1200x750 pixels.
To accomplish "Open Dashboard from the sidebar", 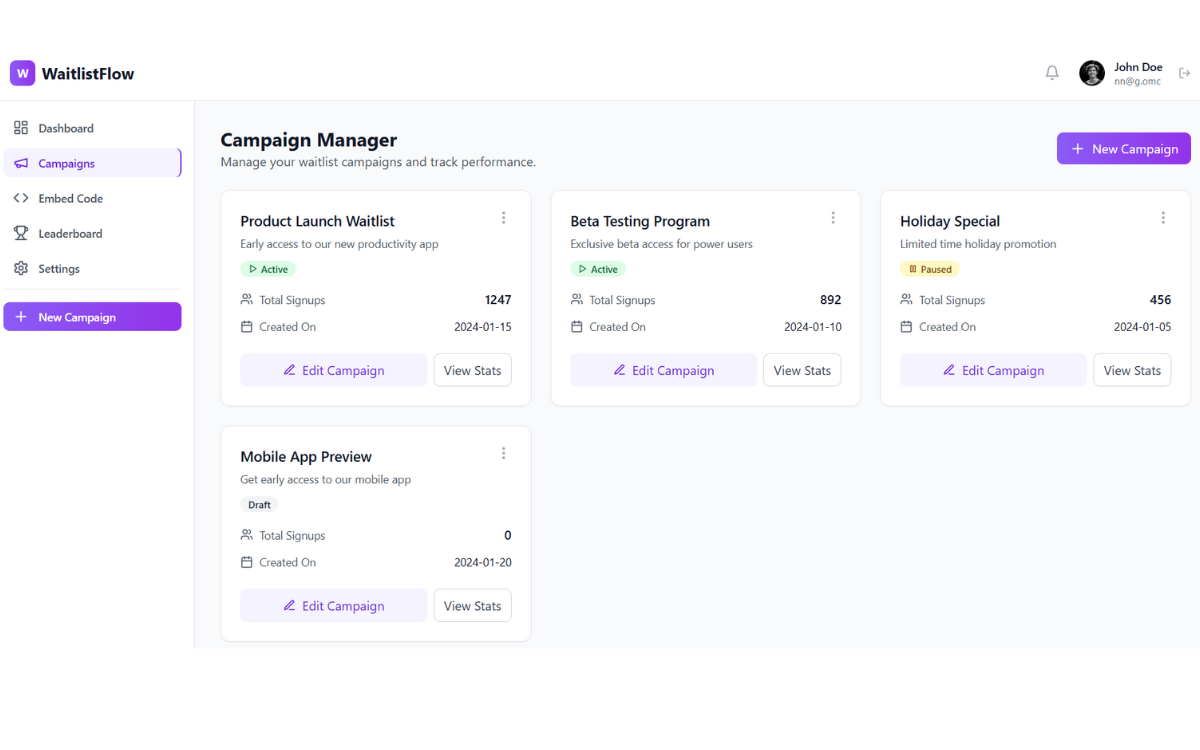I will tap(66, 128).
